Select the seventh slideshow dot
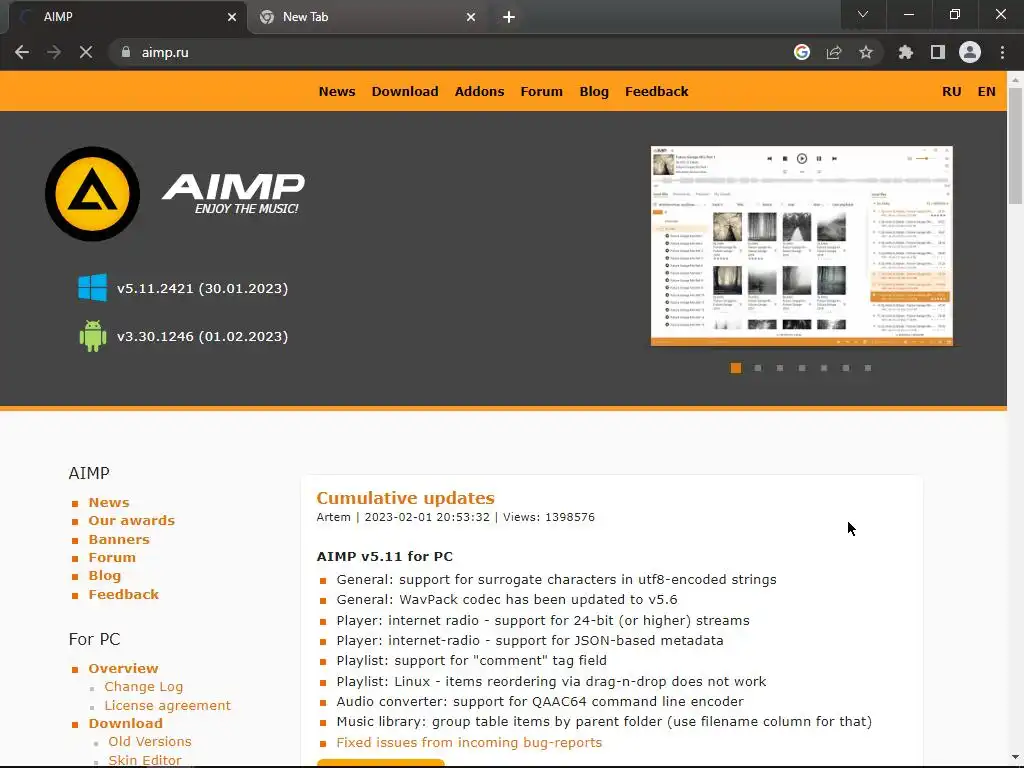Image resolution: width=1024 pixels, height=768 pixels. [868, 368]
